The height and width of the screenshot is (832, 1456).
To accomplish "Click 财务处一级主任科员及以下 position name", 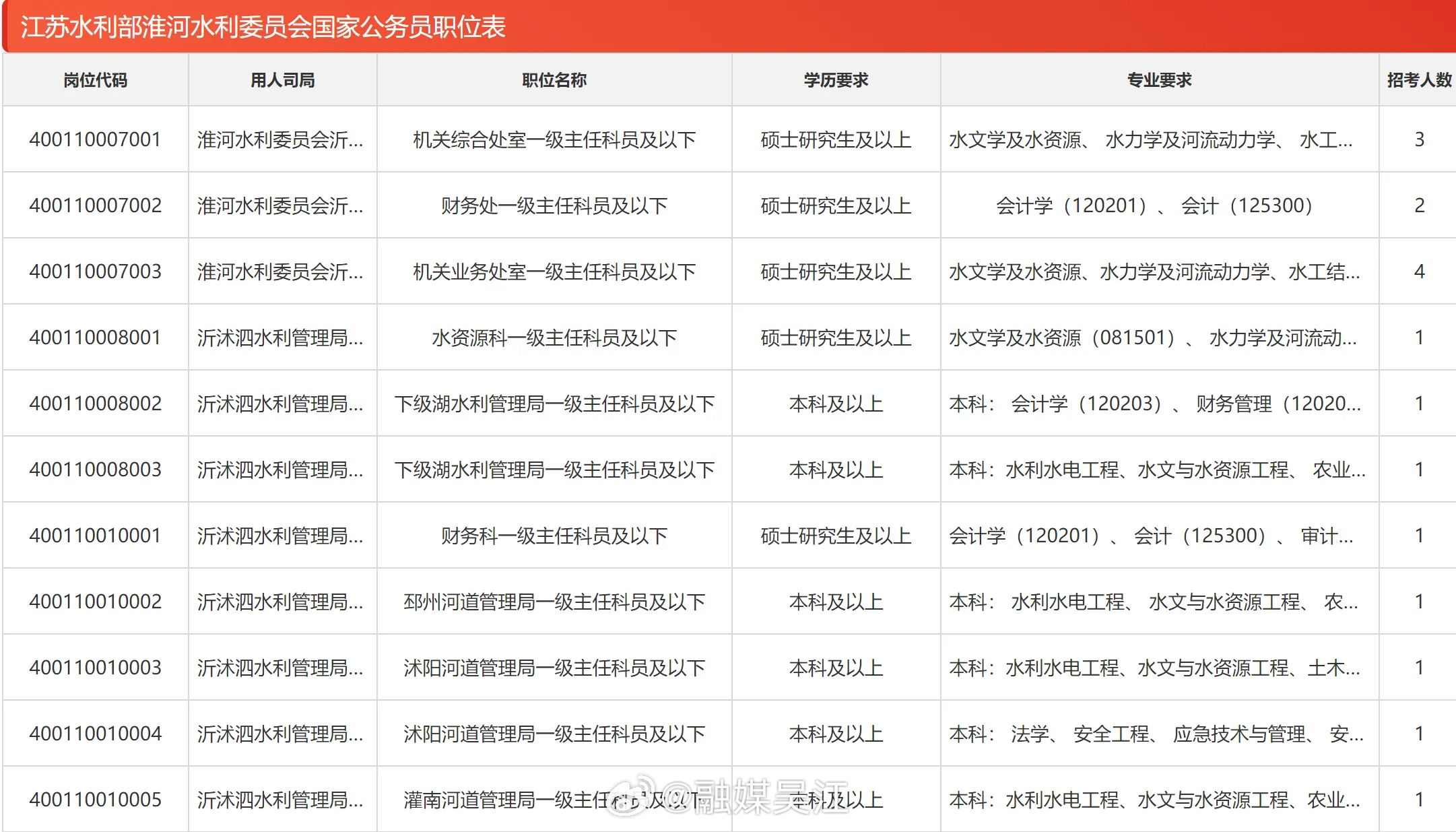I will pos(554,205).
